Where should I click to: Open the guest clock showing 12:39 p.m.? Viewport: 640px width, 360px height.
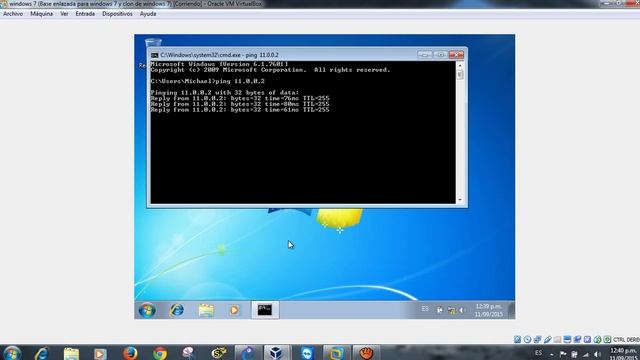tap(489, 310)
